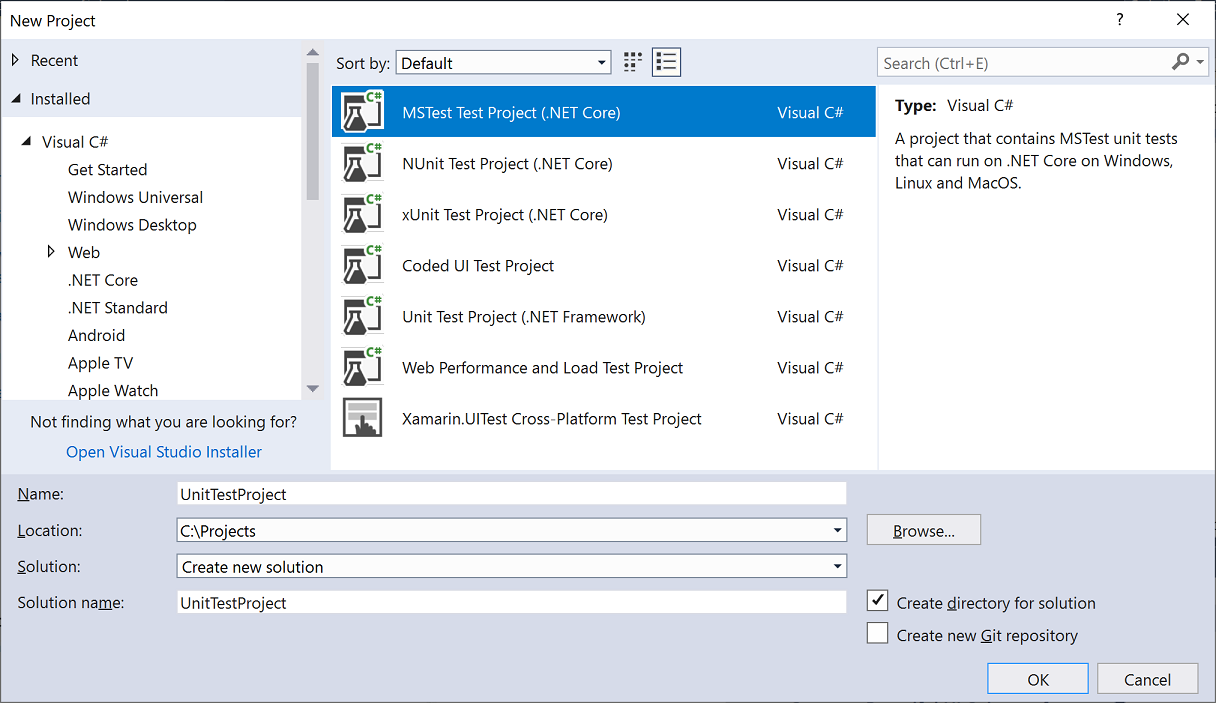Screen dimensions: 1216x703
Task: Click the Cancel button
Action: click(1147, 679)
